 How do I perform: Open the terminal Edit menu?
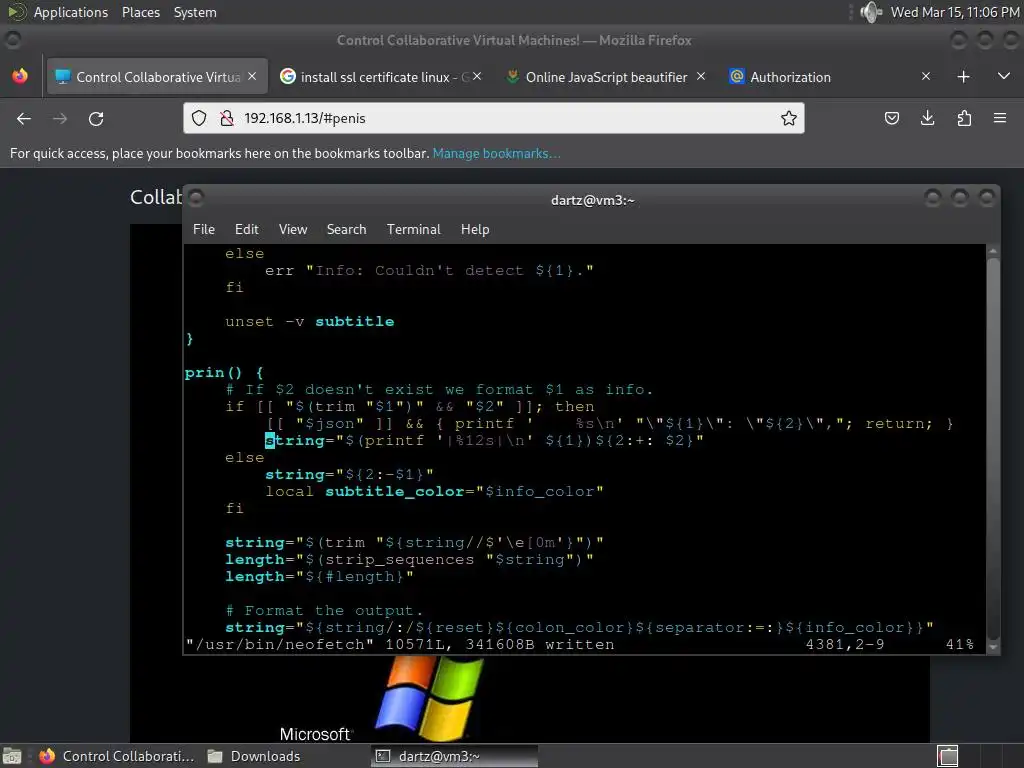pyautogui.click(x=247, y=229)
